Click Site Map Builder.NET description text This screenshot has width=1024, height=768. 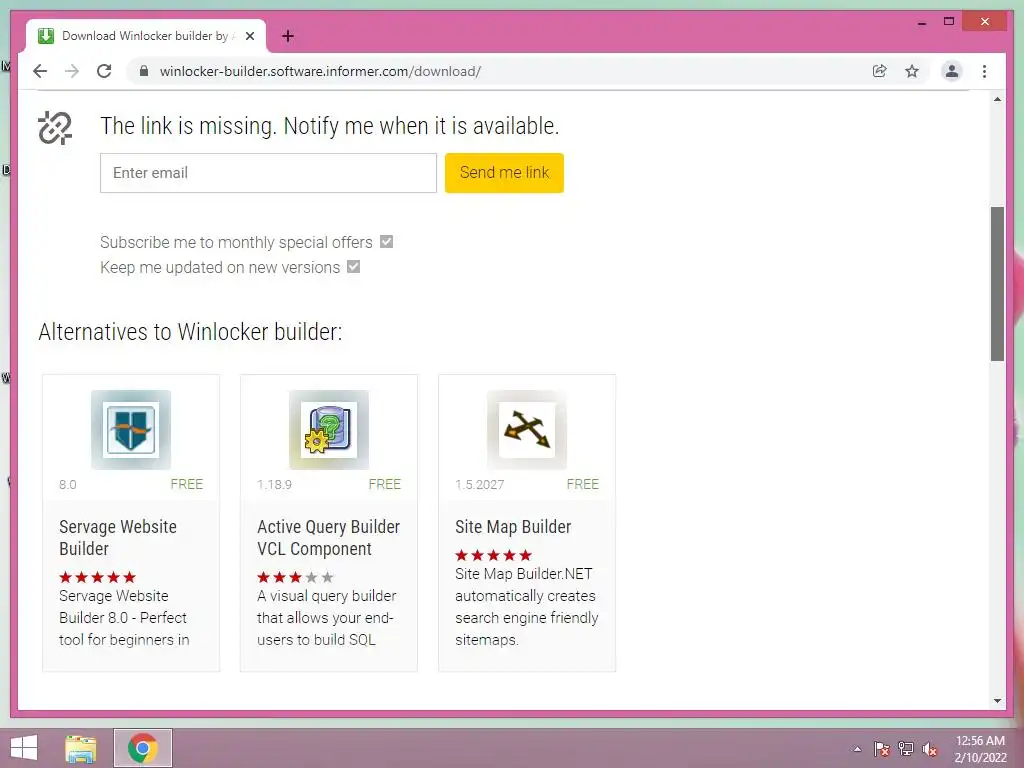526,607
